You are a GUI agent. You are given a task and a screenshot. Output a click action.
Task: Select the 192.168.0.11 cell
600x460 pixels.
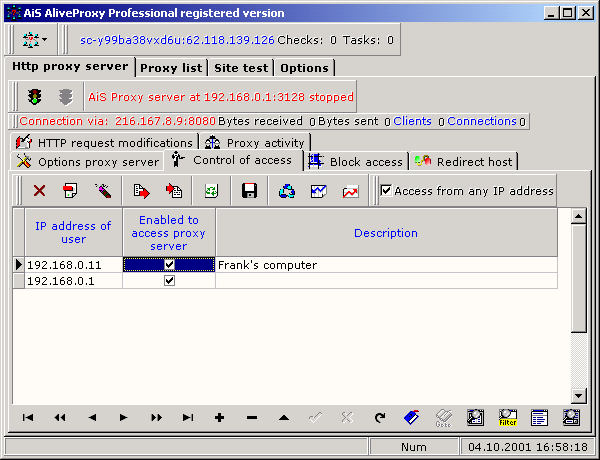(73, 264)
